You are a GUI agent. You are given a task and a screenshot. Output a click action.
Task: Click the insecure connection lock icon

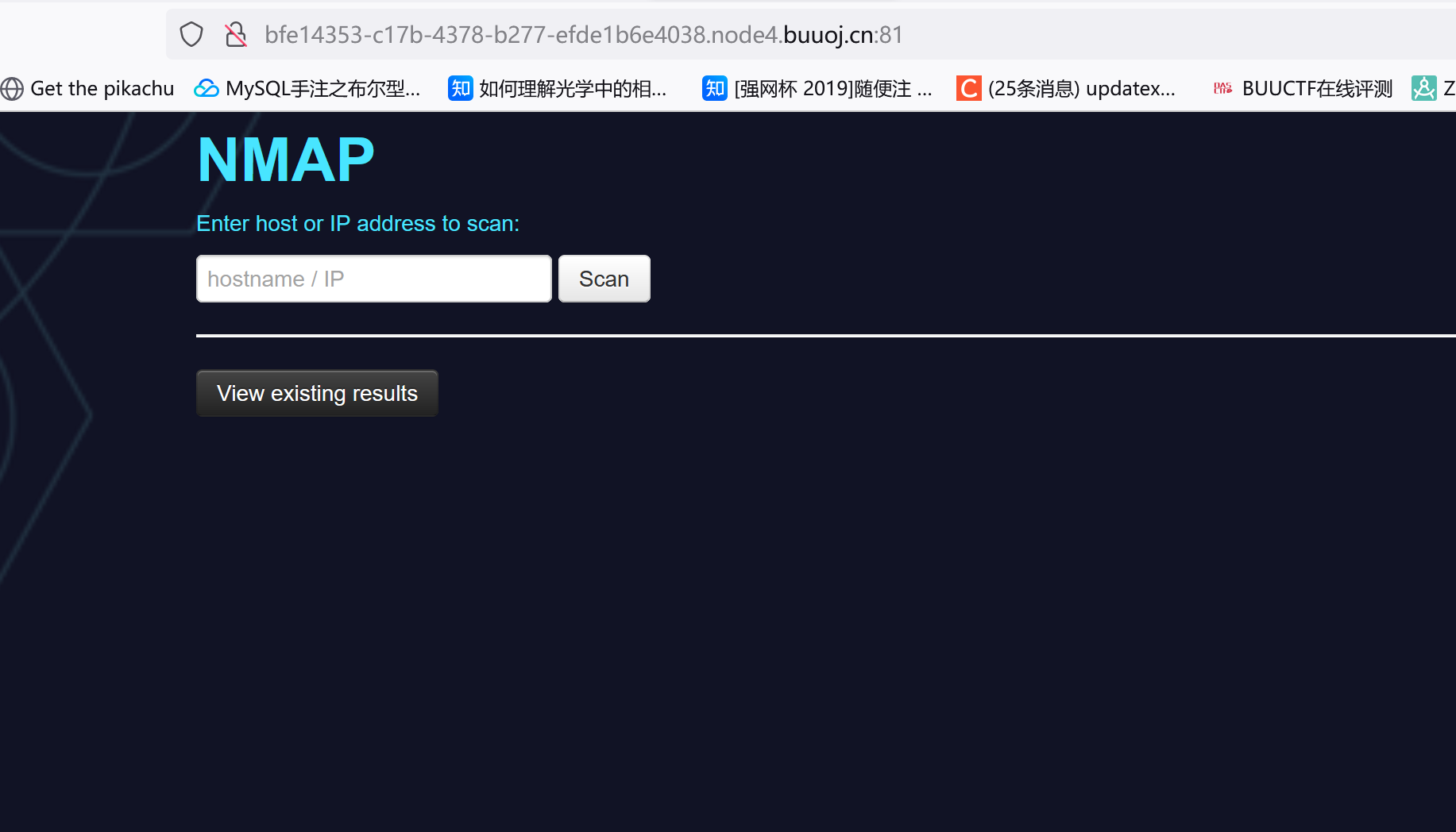236,35
